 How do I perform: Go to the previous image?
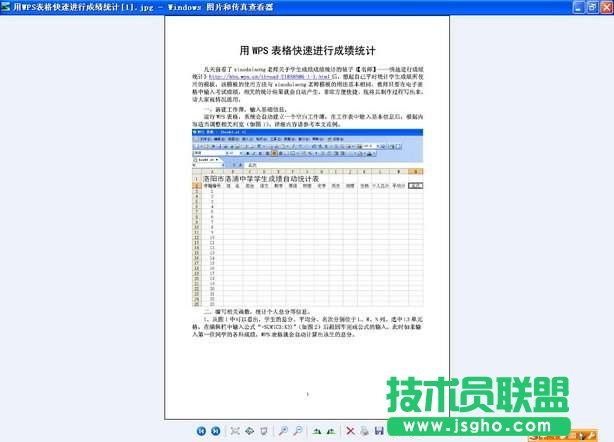[x=201, y=431]
